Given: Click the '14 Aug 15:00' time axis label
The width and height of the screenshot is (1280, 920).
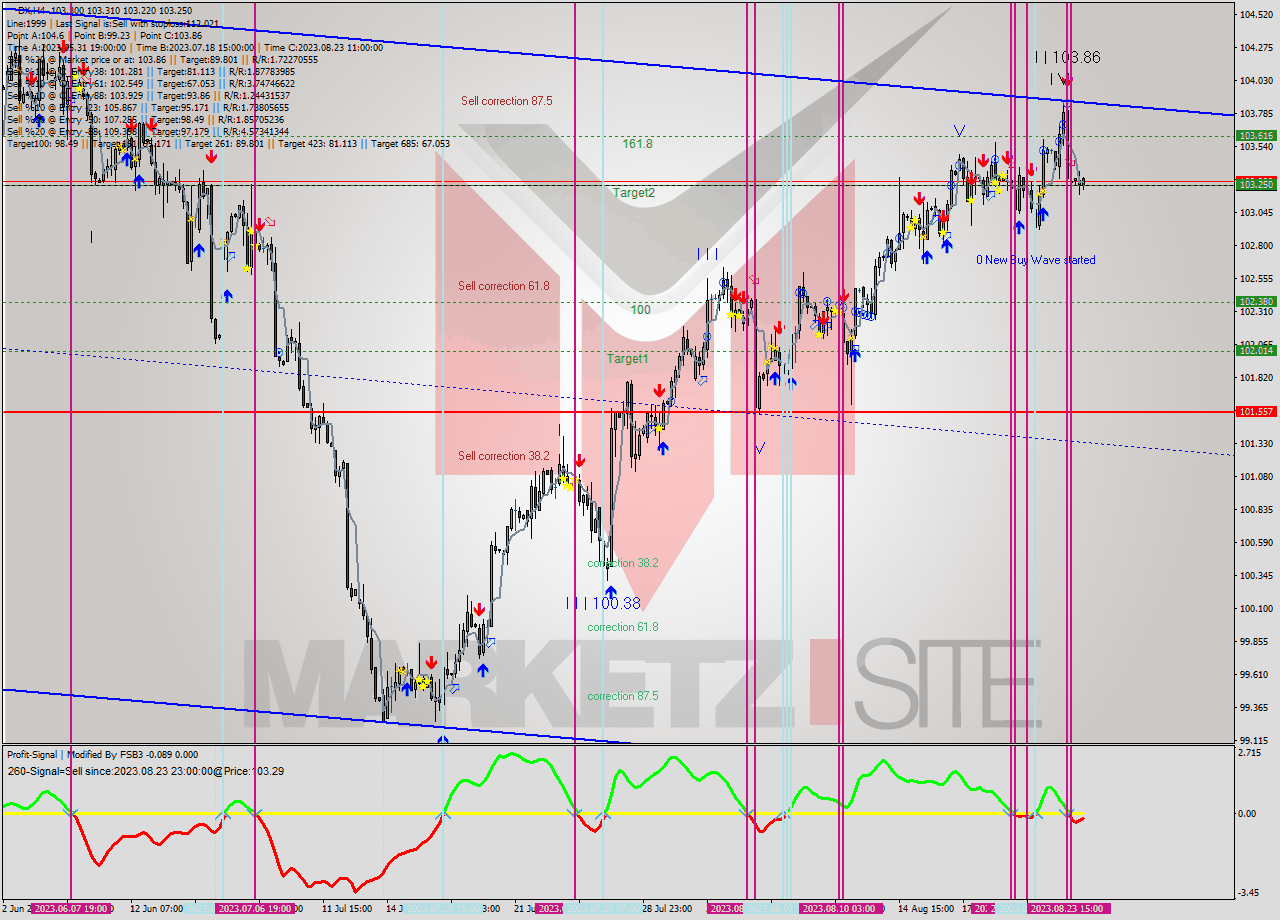Looking at the screenshot, I should (x=926, y=908).
